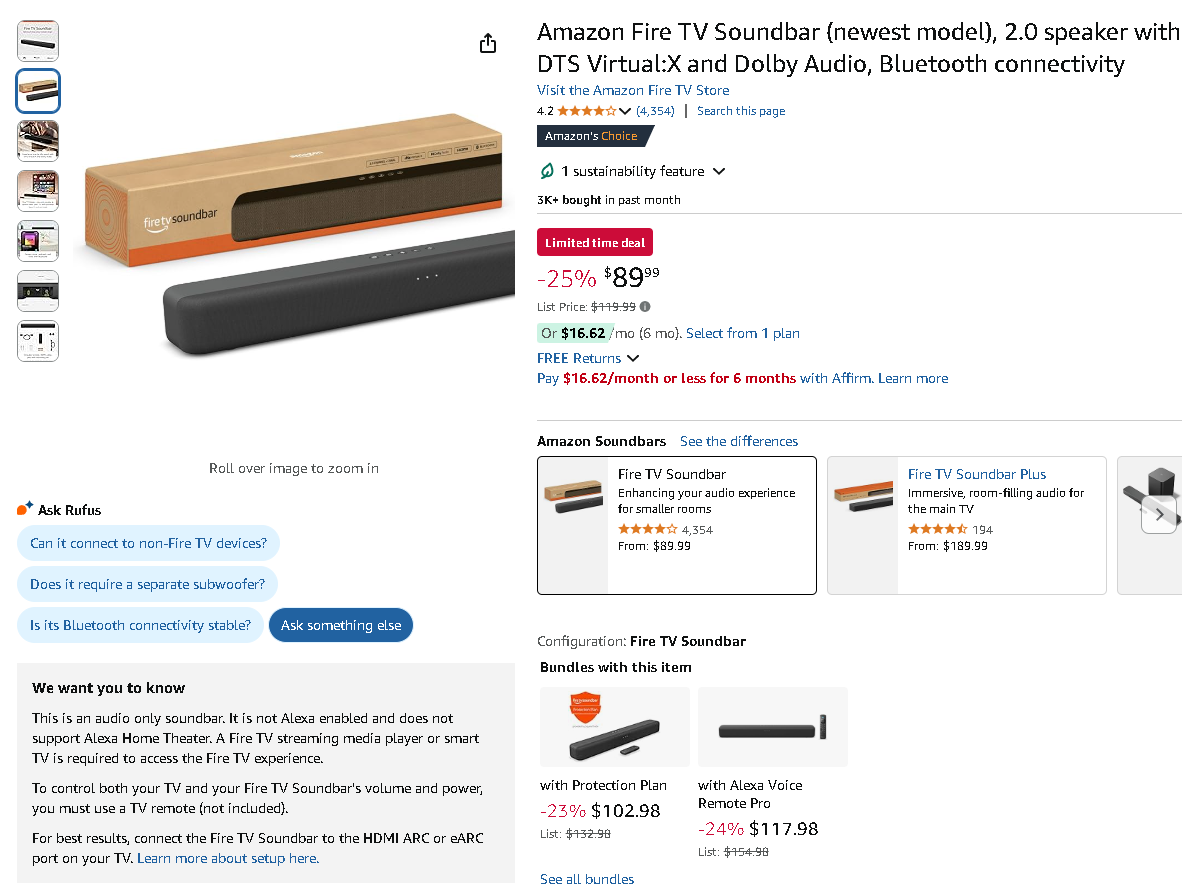Click the red Limited time deal badge
This screenshot has width=1197, height=894.
click(x=594, y=242)
